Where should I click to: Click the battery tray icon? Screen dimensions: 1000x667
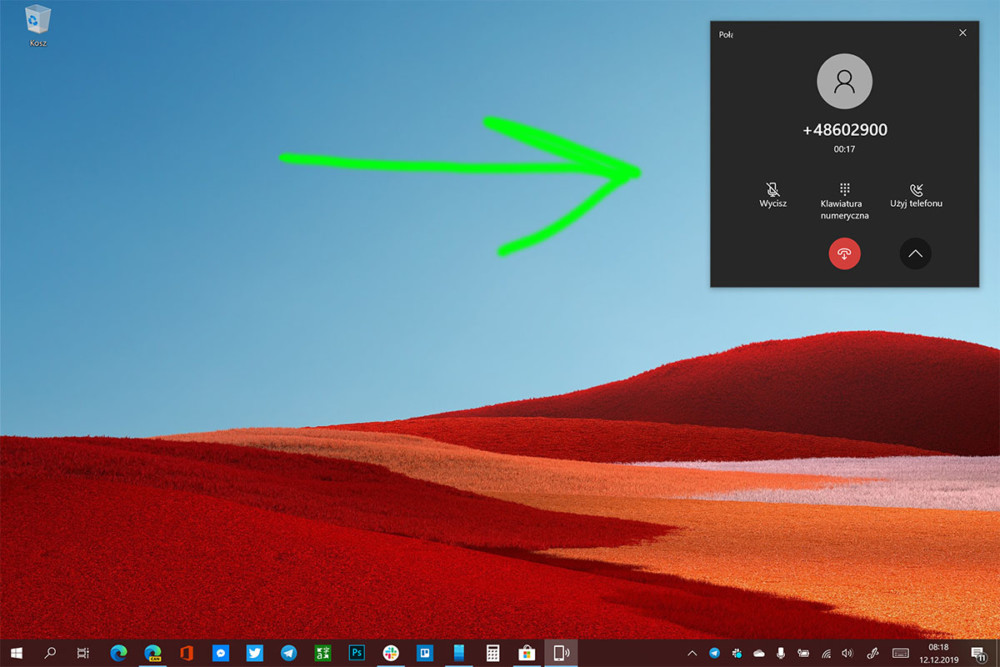(803, 653)
